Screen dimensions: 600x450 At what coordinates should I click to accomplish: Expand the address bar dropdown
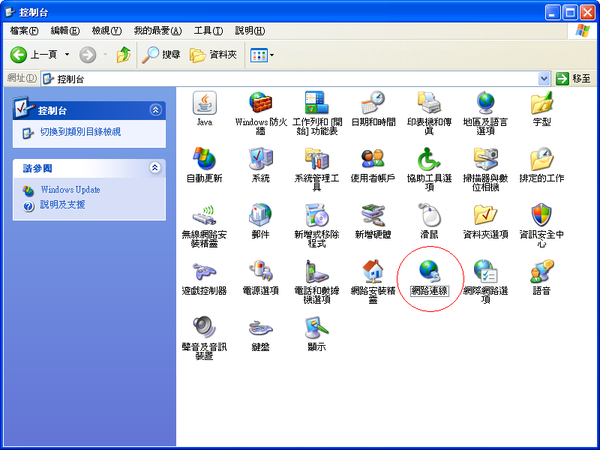[544, 79]
